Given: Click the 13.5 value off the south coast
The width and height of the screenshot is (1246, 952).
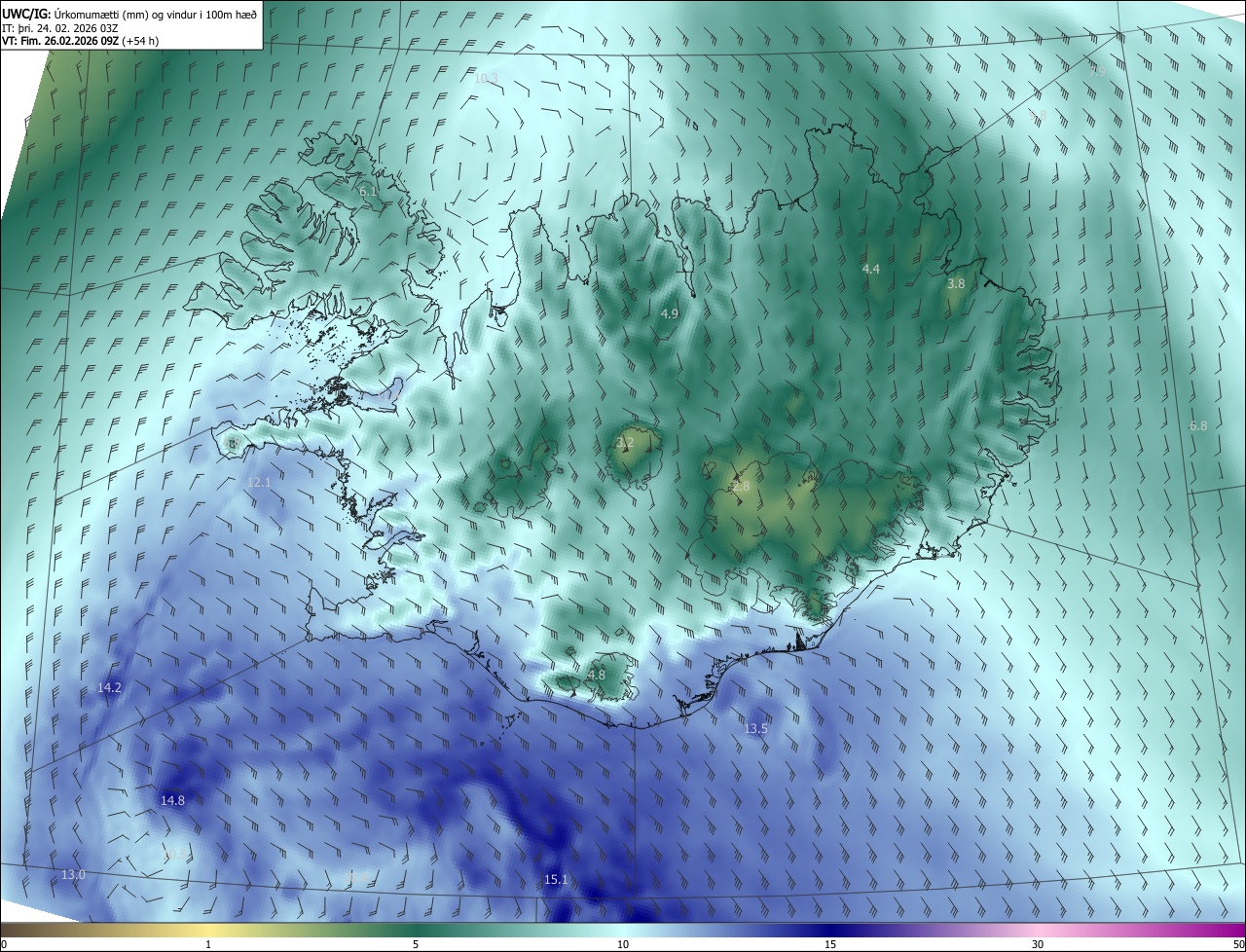Looking at the screenshot, I should 756,728.
